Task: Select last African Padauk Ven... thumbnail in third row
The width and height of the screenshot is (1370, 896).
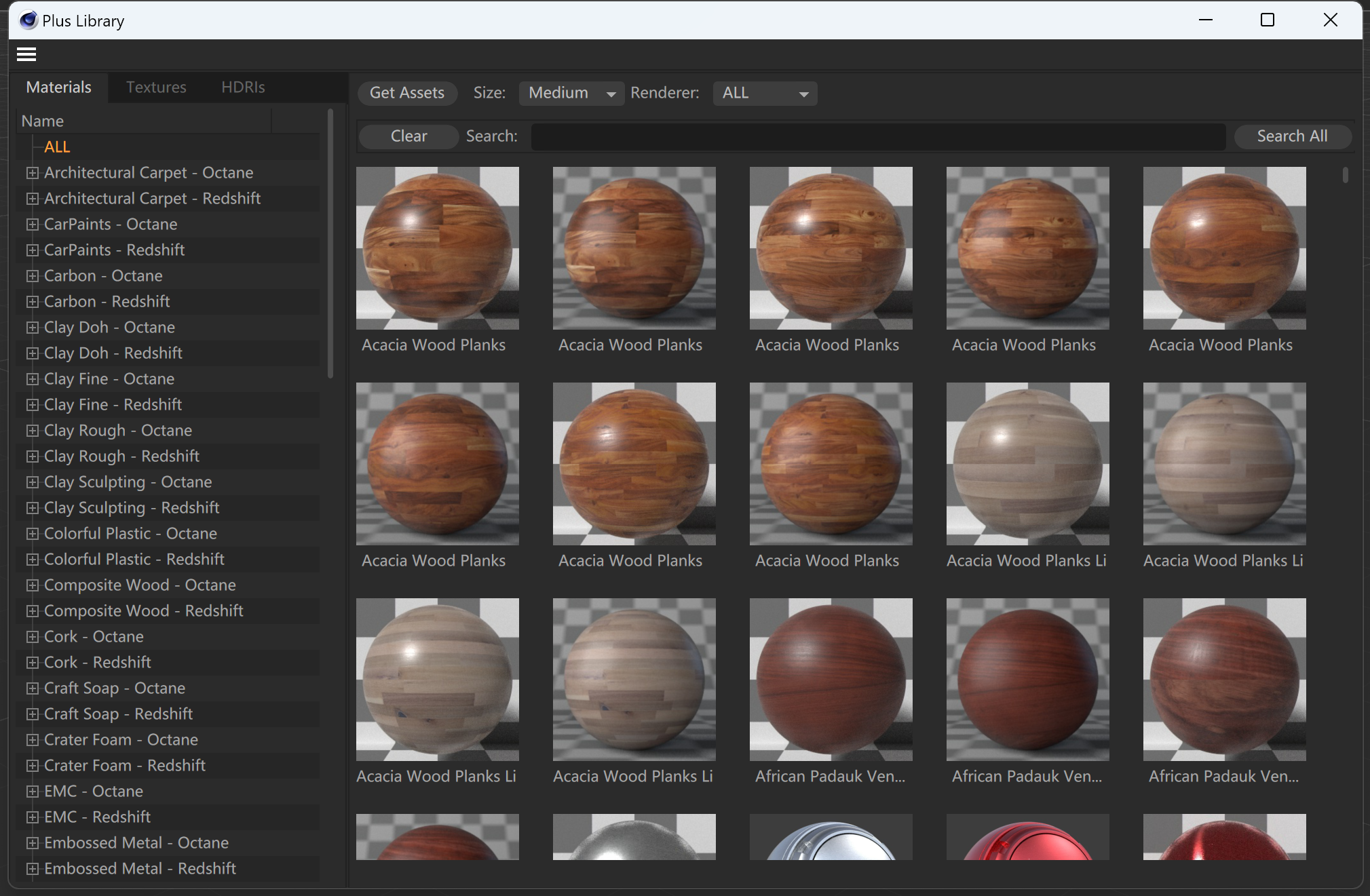Action: (1225, 680)
